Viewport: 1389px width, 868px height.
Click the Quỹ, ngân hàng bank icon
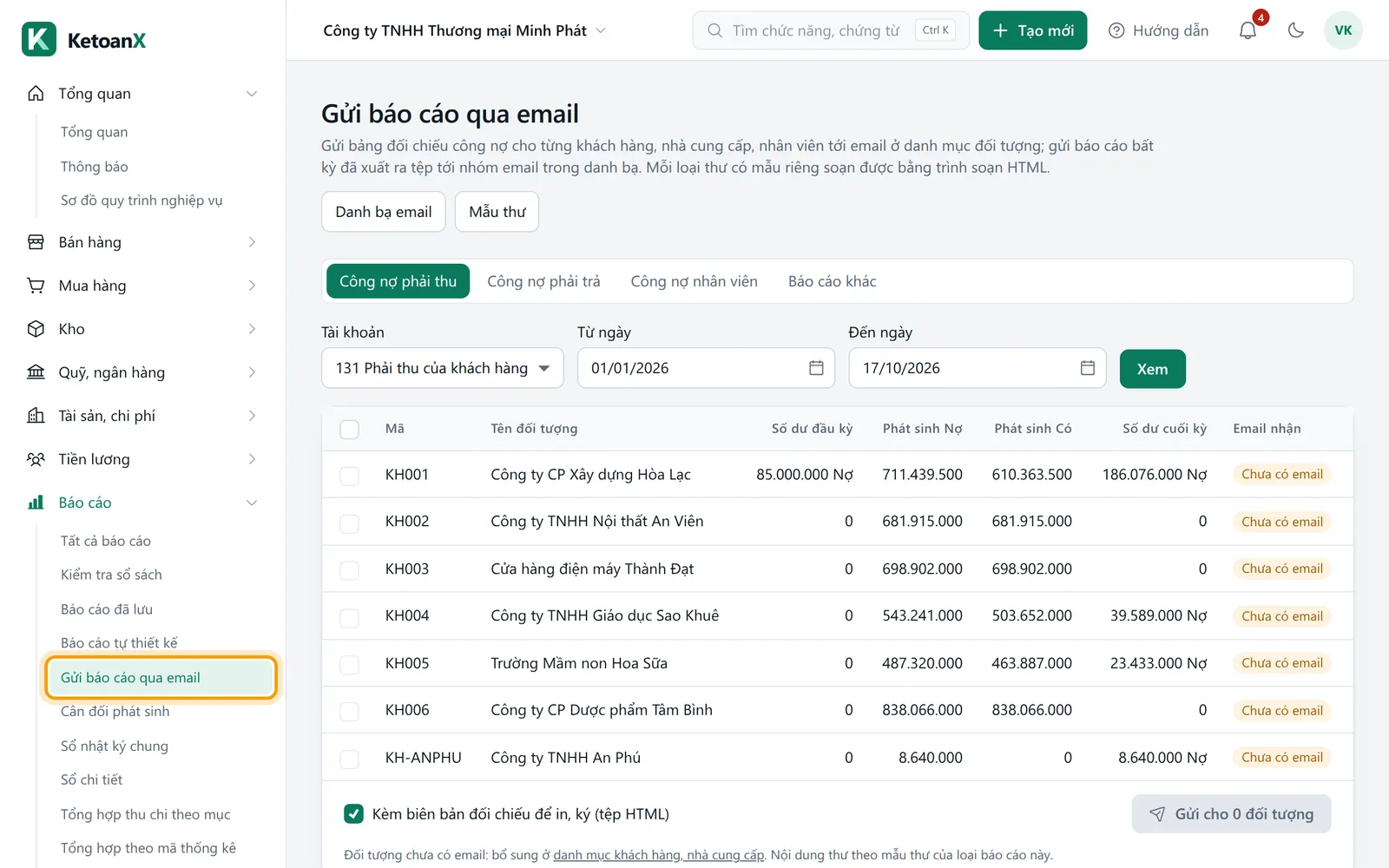click(x=36, y=372)
